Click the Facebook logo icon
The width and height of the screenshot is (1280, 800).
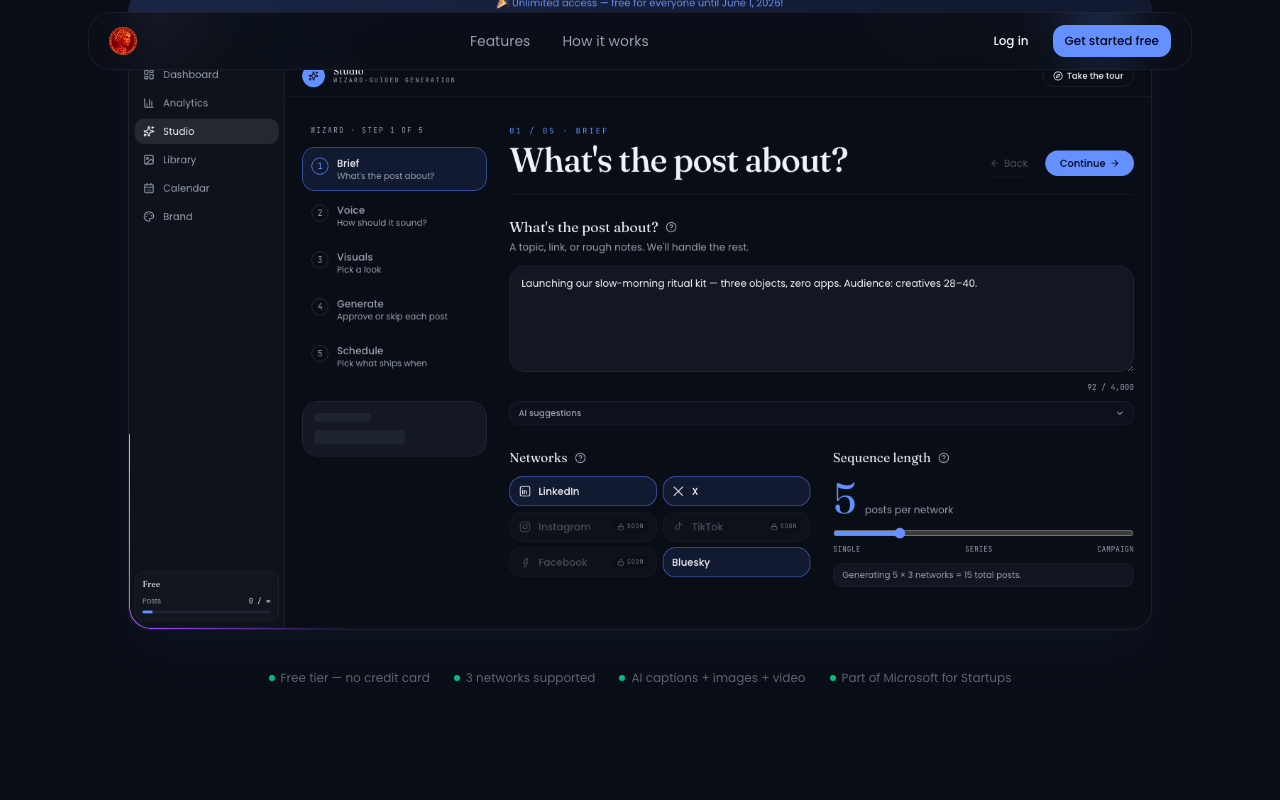click(x=525, y=562)
